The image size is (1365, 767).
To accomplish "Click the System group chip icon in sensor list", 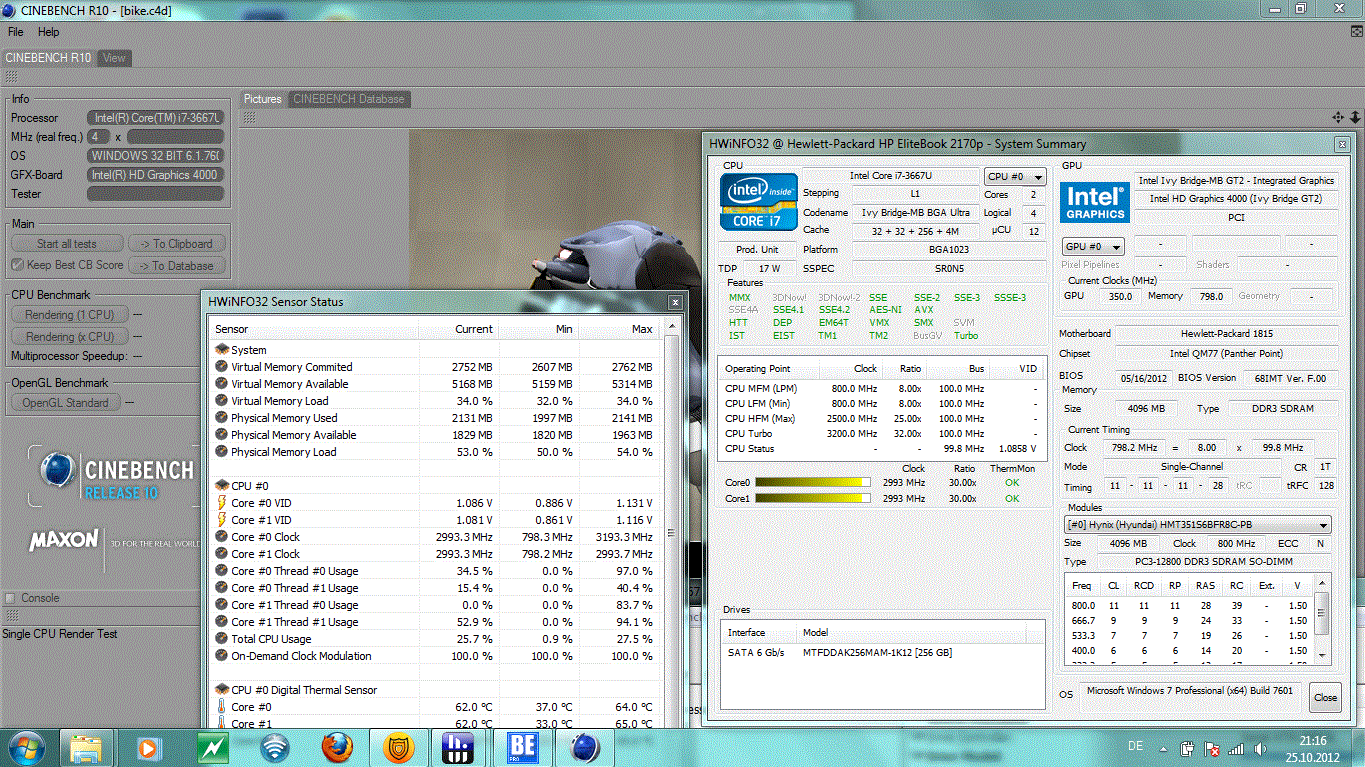I will click(x=221, y=350).
